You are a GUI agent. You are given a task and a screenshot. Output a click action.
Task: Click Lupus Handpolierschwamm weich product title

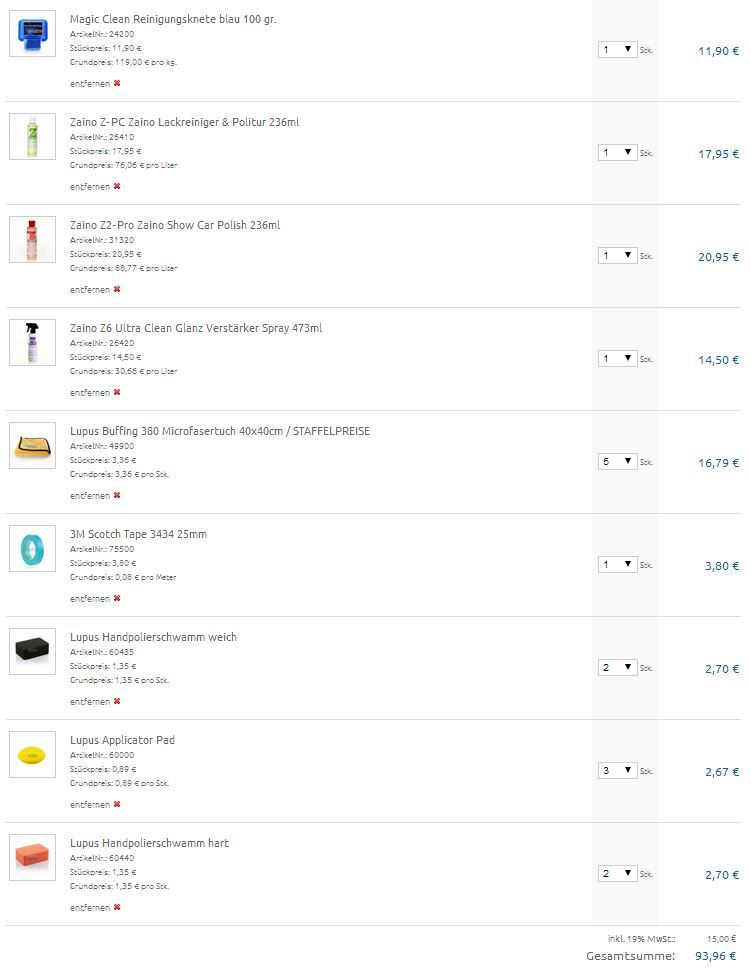(153, 637)
